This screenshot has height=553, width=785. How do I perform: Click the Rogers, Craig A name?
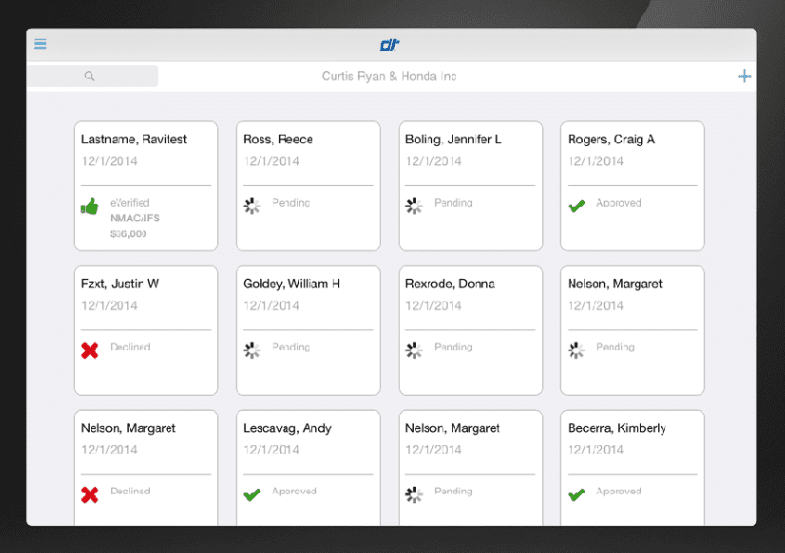(x=611, y=139)
